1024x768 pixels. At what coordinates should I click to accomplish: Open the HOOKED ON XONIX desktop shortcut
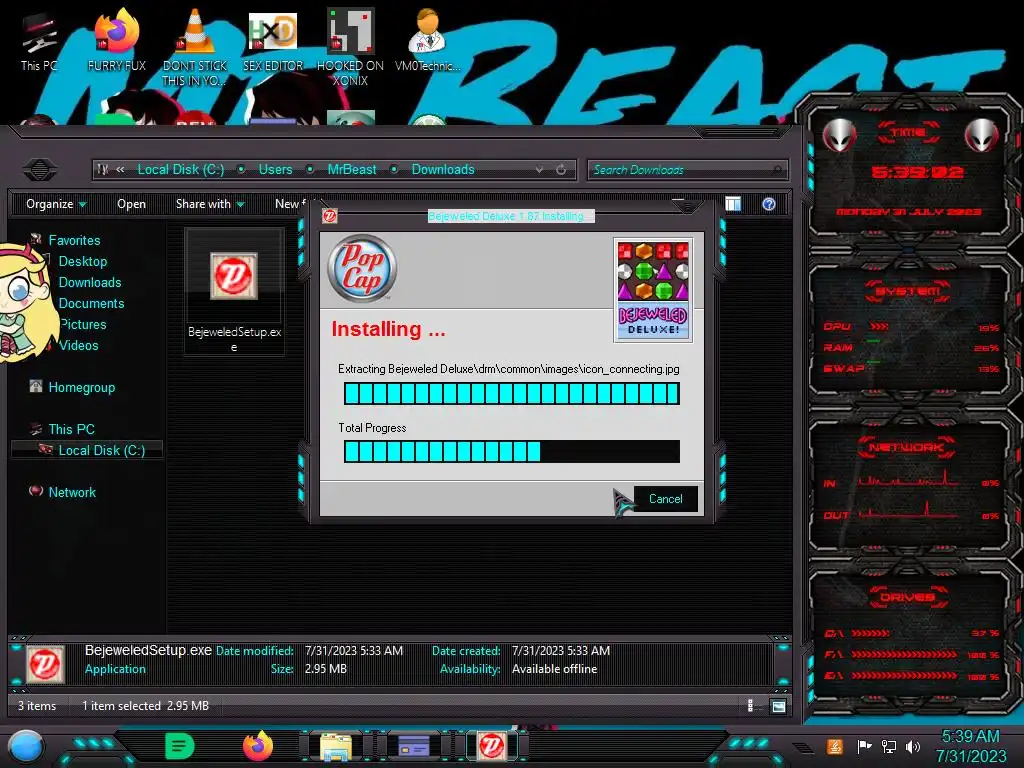[x=350, y=47]
